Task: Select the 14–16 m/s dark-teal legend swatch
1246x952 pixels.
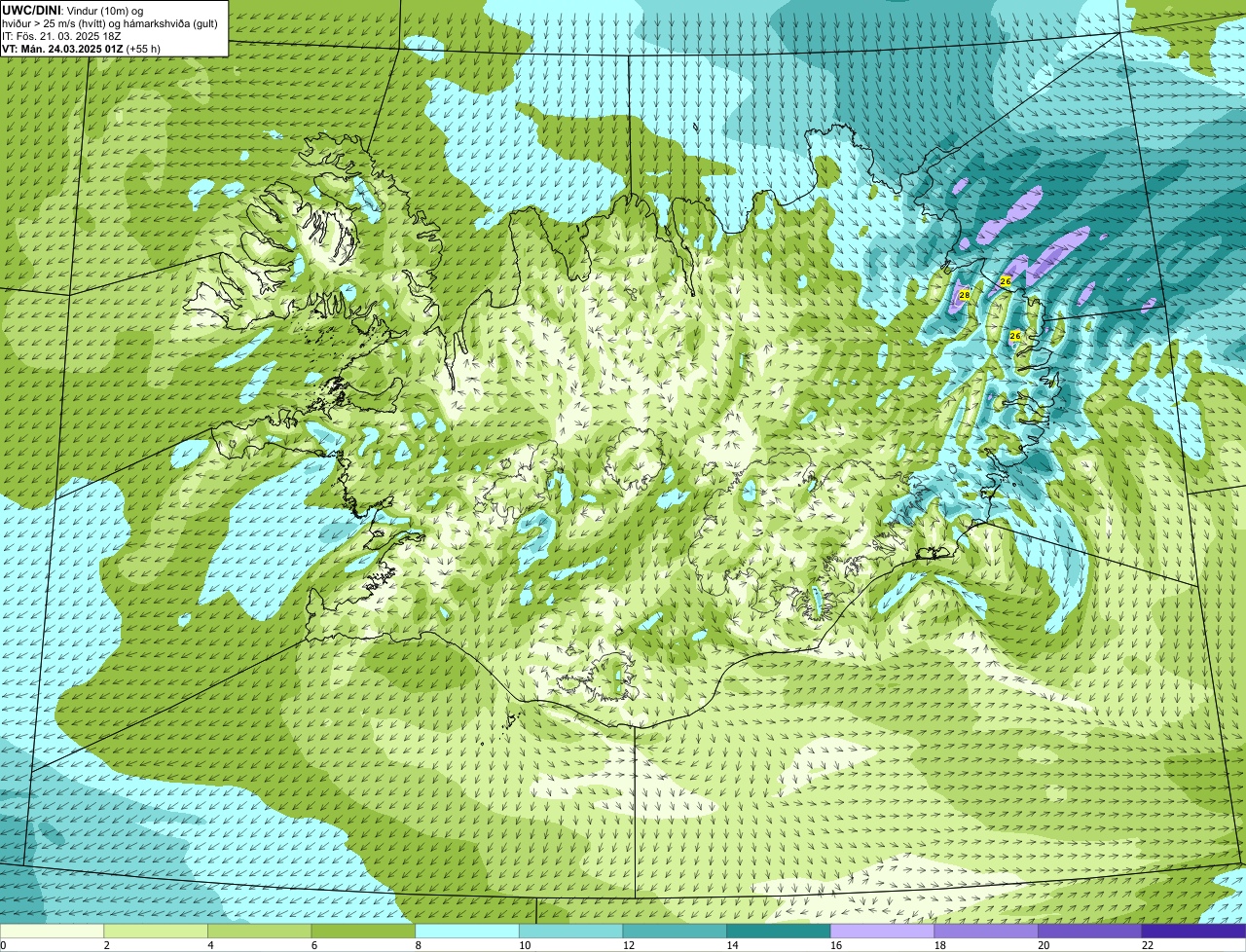Action: click(x=779, y=932)
